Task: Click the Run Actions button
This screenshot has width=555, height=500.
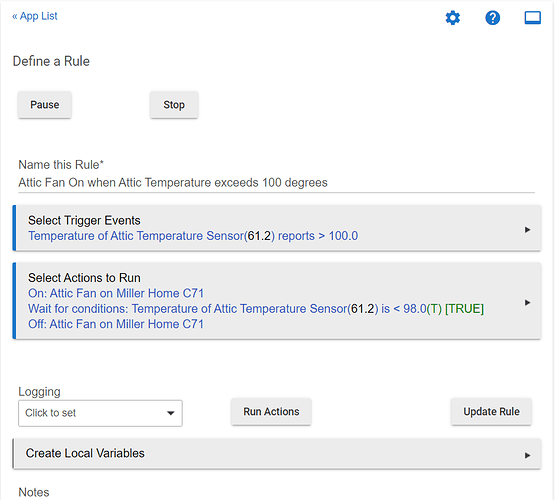Action: (x=271, y=412)
